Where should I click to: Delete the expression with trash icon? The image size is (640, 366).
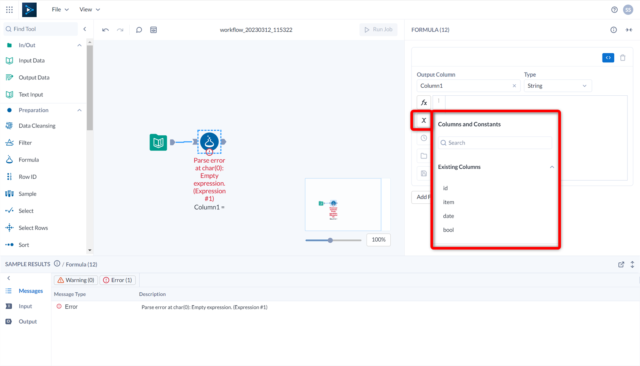pyautogui.click(x=623, y=58)
